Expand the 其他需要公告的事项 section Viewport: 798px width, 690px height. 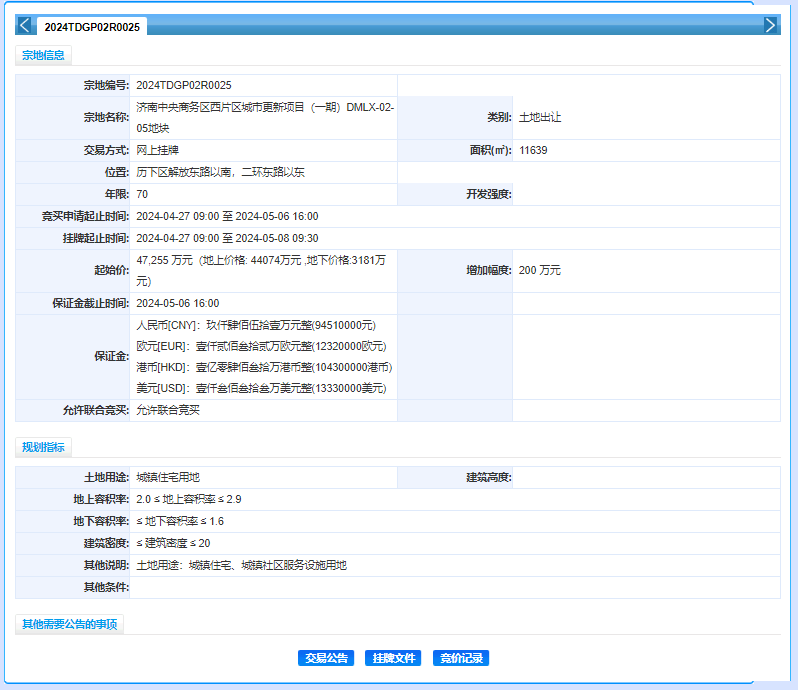coord(70,625)
